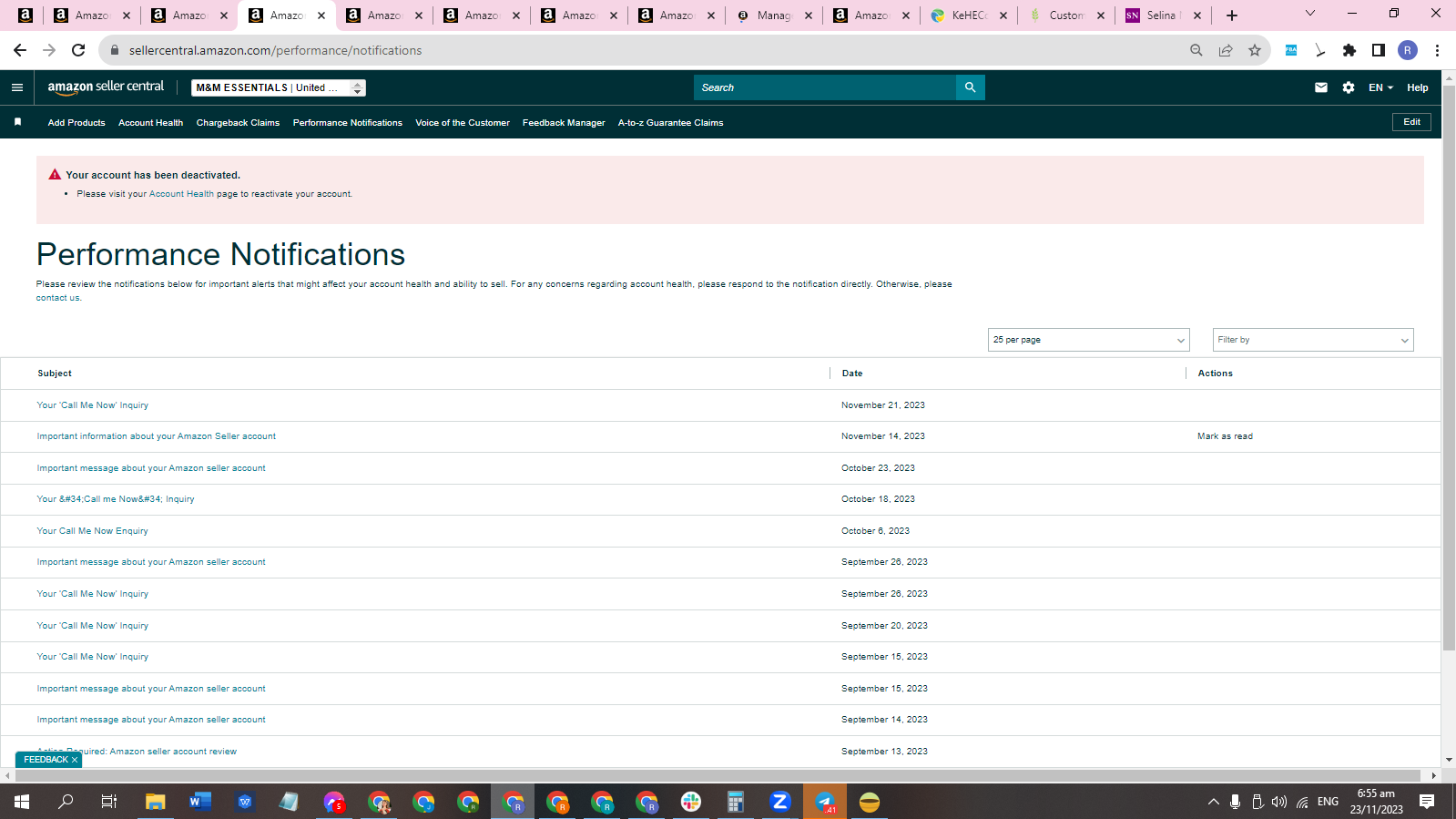Follow the Account Health link in the alert
The image size is (1456, 819).
click(181, 194)
